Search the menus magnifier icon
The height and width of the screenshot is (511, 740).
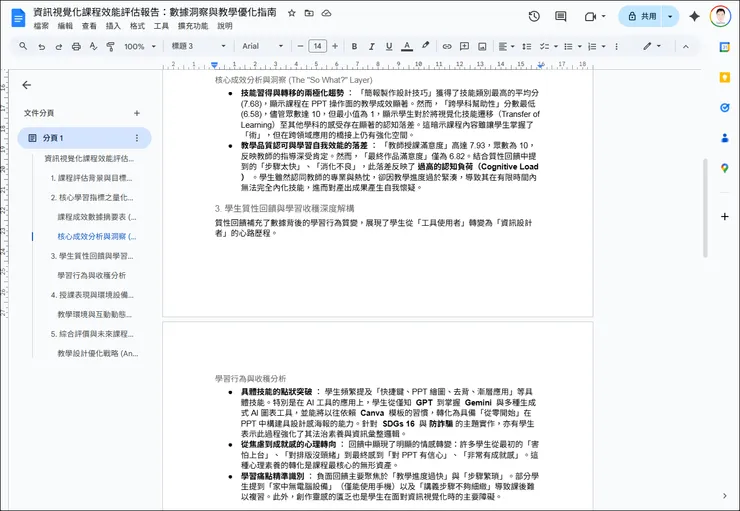pos(23,46)
